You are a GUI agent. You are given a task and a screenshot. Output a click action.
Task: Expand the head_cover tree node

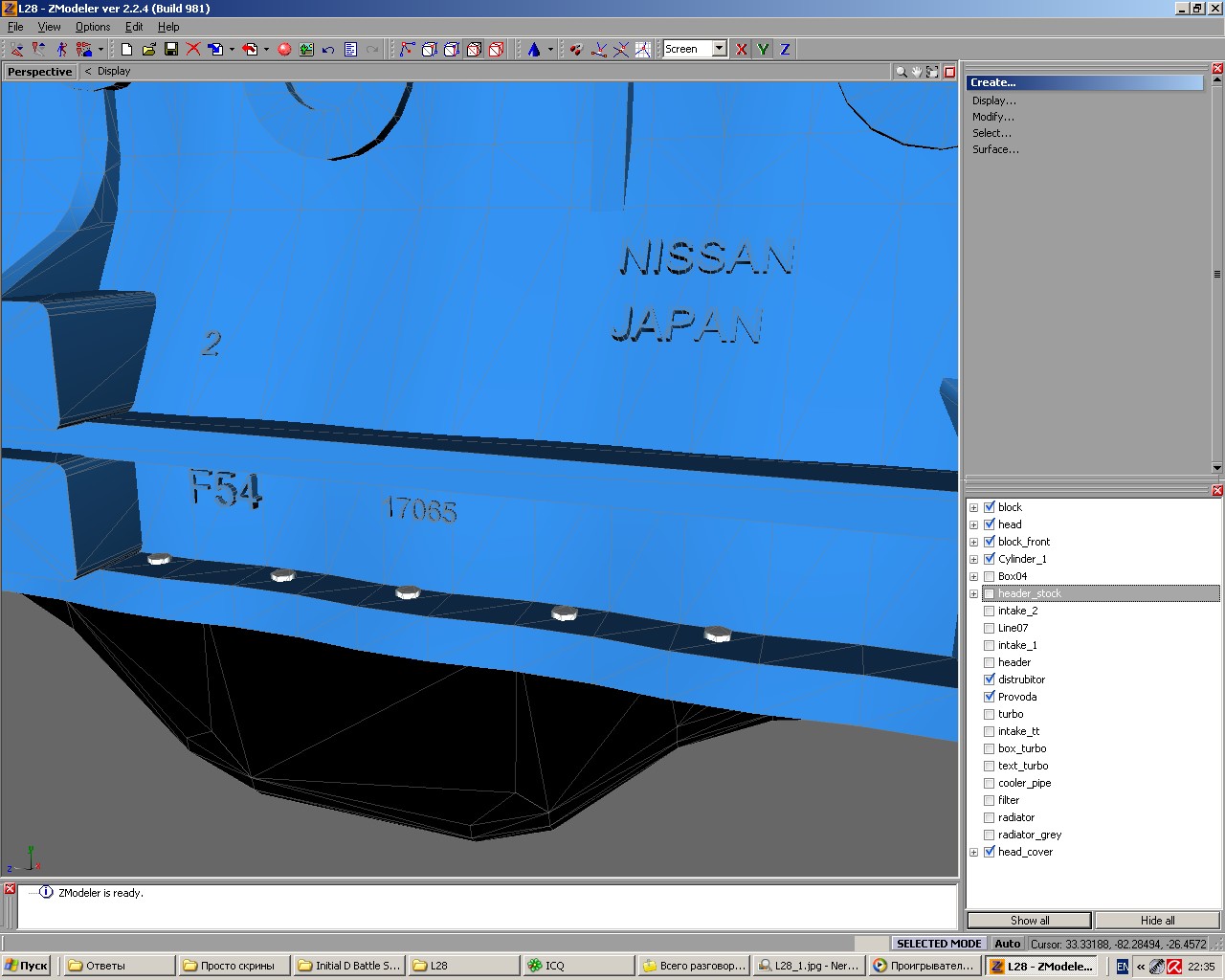point(974,852)
